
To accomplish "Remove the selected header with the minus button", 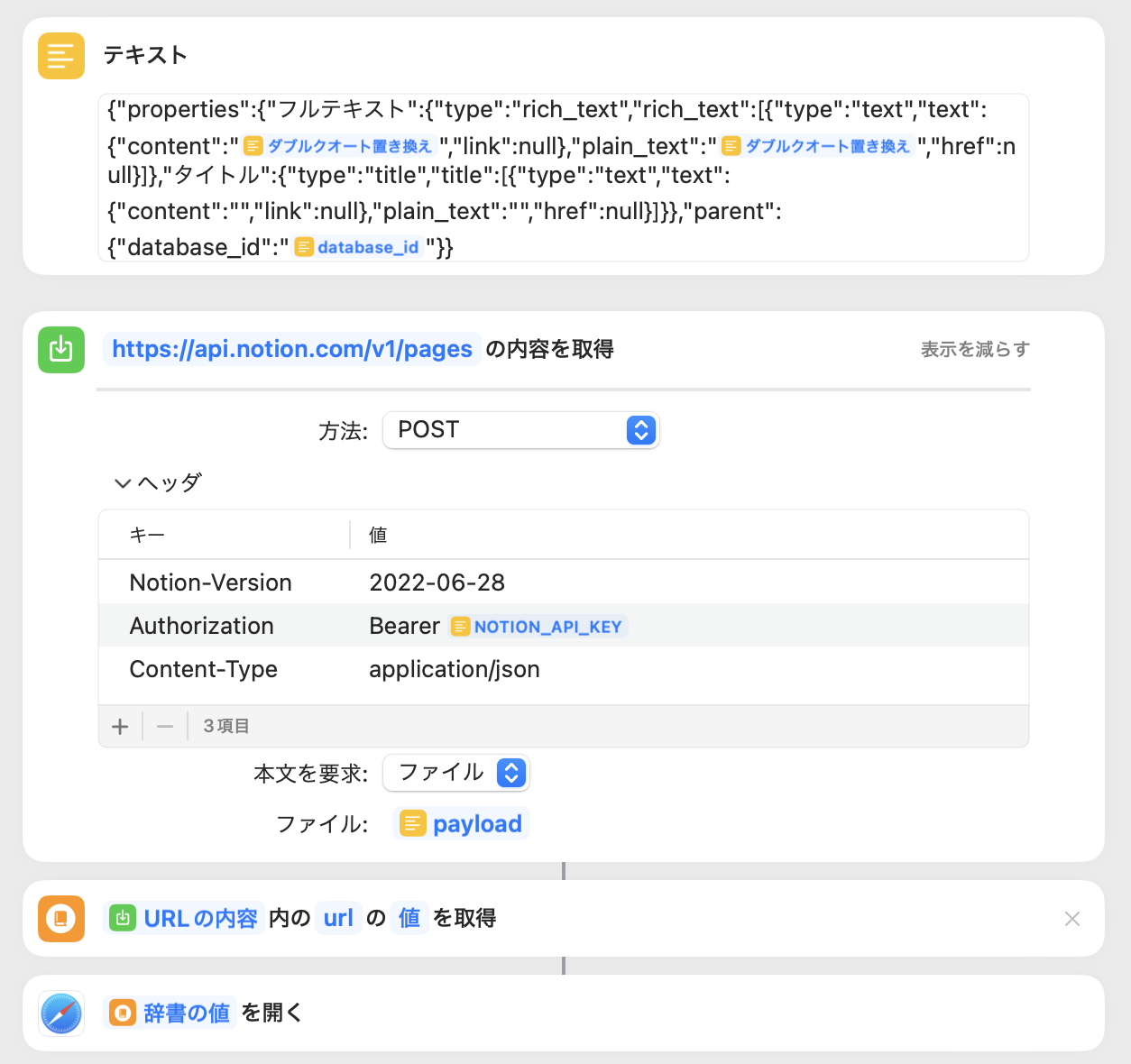I will click(165, 726).
